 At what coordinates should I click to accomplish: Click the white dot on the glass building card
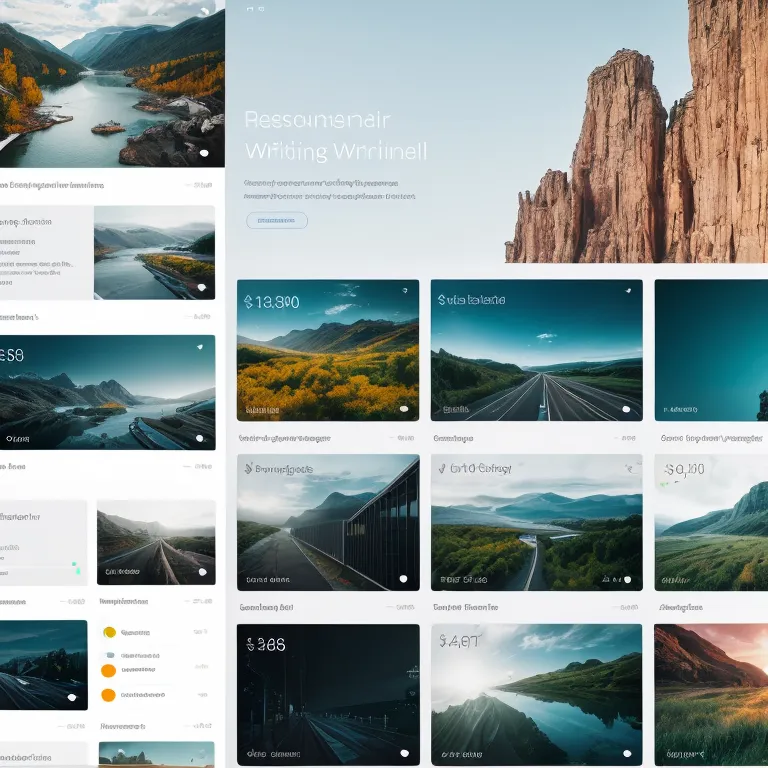tap(402, 578)
